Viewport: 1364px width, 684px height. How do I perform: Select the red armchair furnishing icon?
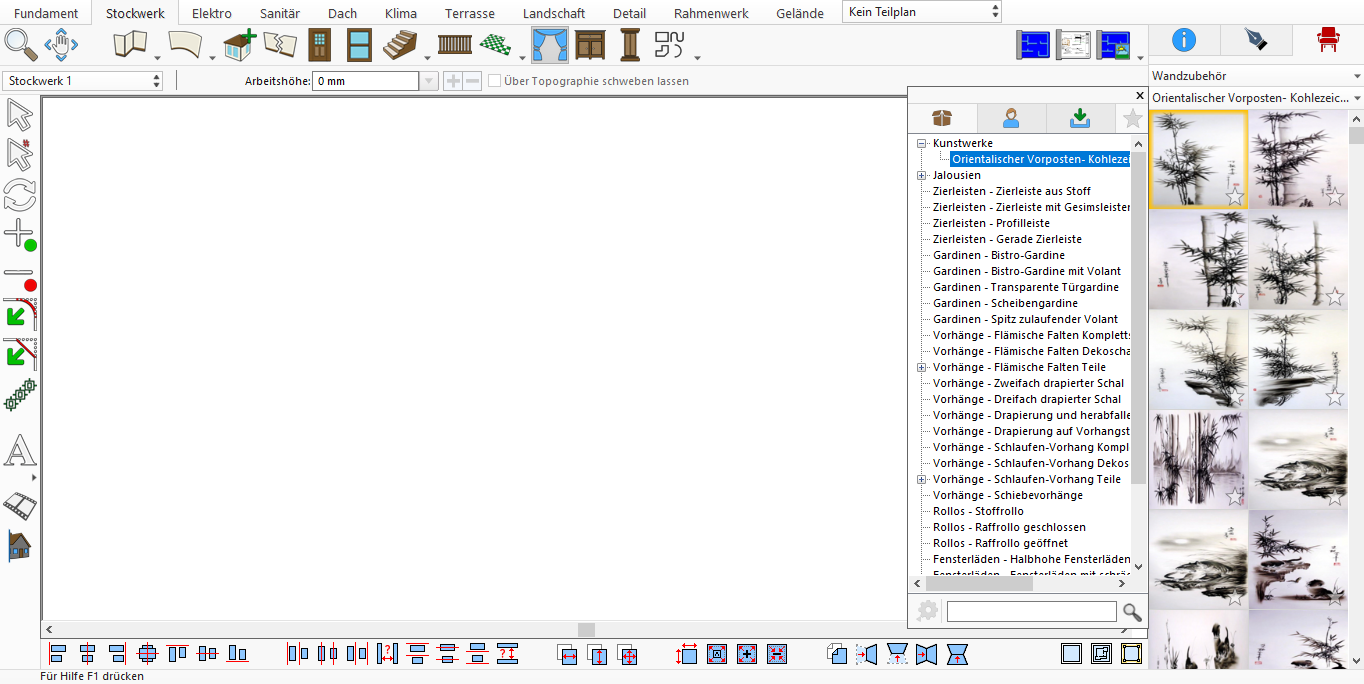click(x=1328, y=40)
